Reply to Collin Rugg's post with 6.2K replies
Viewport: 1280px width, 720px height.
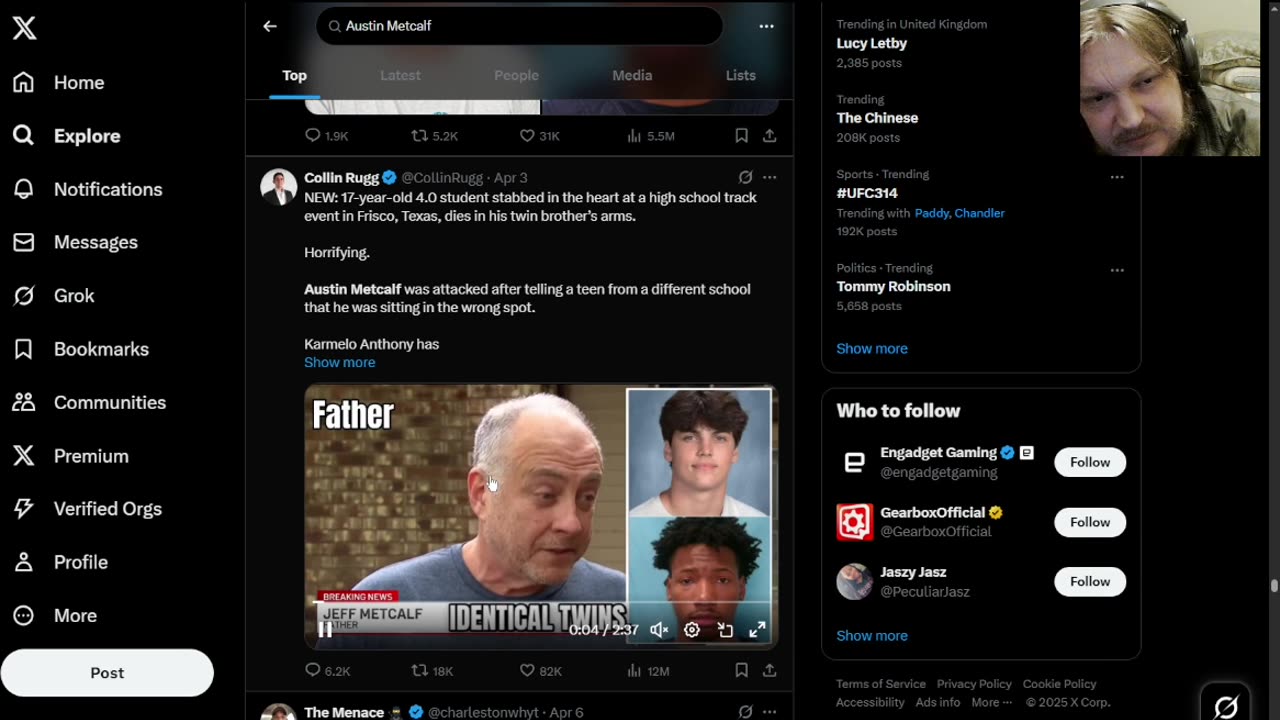[x=327, y=671]
